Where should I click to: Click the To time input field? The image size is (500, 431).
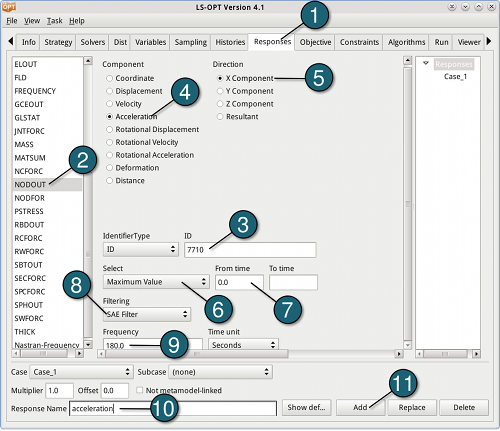click(293, 283)
